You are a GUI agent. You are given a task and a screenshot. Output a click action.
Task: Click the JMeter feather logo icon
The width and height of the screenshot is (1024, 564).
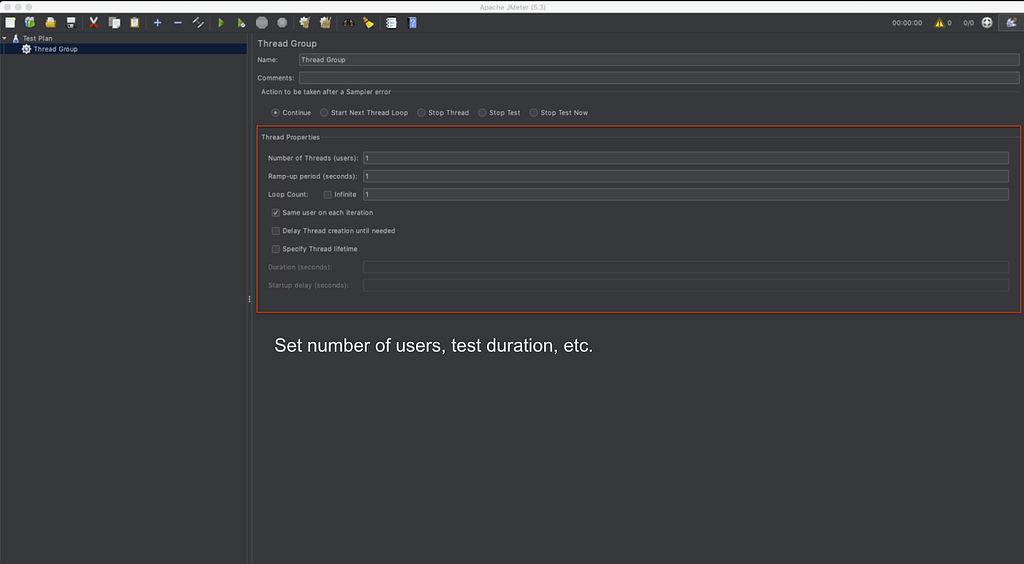point(1011,23)
